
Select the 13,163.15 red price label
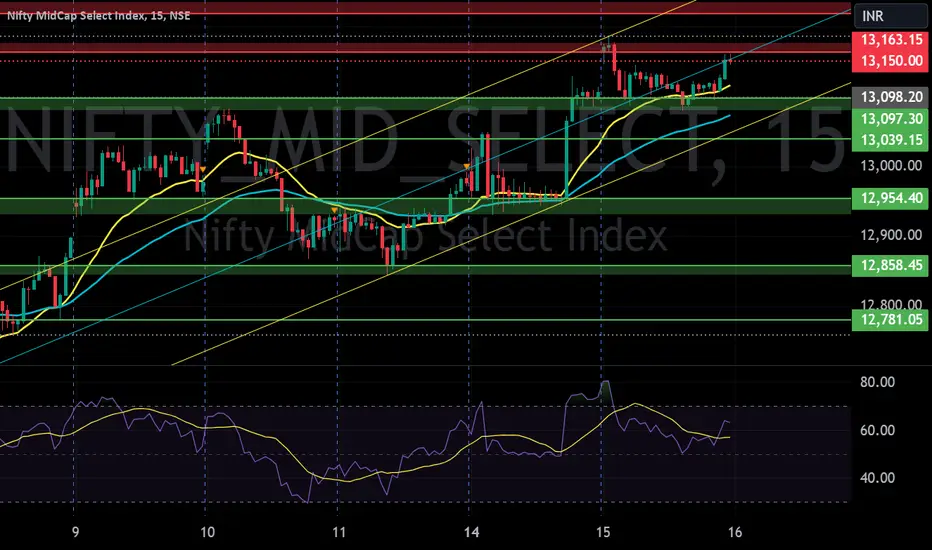[890, 40]
